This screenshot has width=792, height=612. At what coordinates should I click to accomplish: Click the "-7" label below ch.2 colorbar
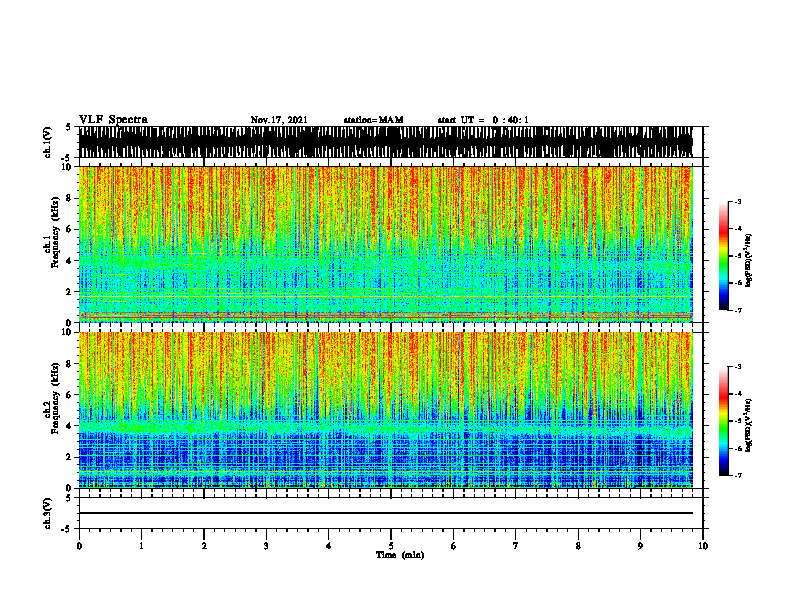[738, 475]
